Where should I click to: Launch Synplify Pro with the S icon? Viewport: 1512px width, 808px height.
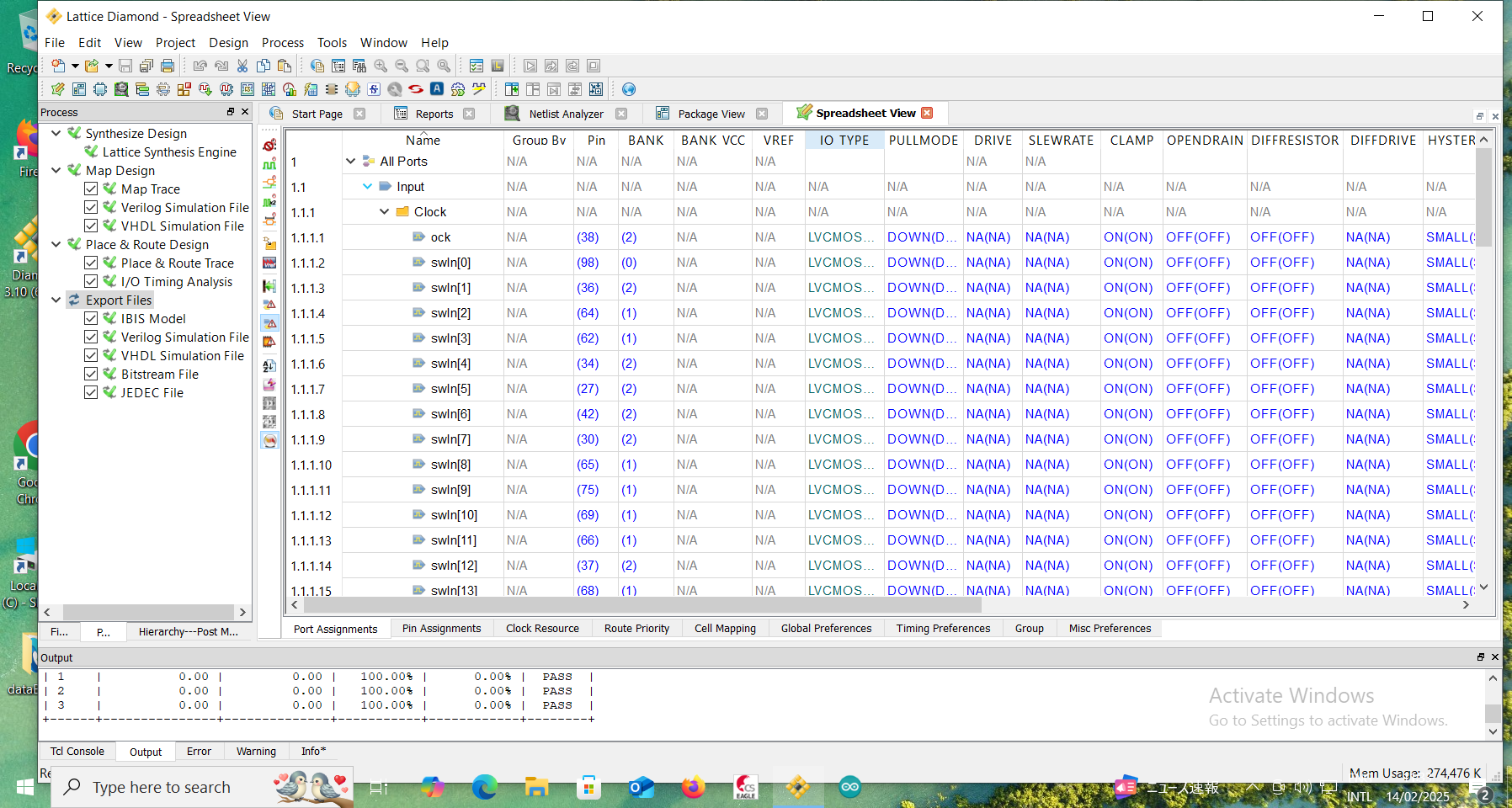[374, 89]
